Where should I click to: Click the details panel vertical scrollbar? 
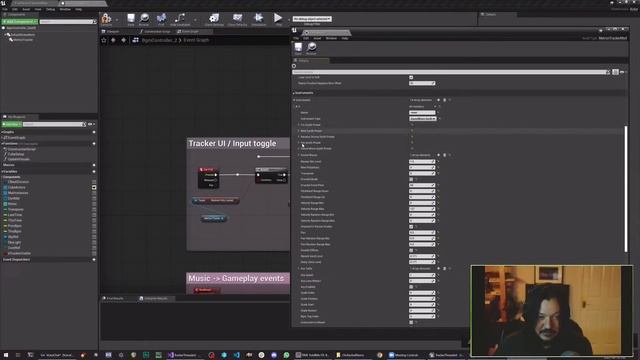(x=626, y=189)
